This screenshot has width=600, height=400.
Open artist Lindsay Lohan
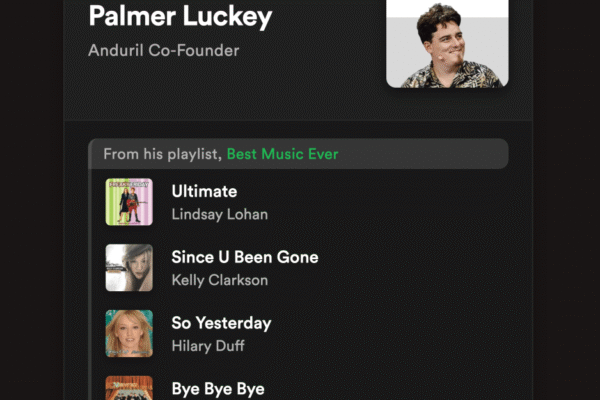(220, 214)
